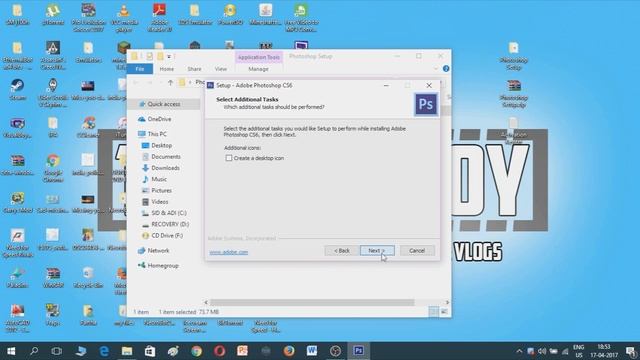Select Homegroup in navigation pane
Image resolution: width=640 pixels, height=360 pixels.
tap(163, 266)
